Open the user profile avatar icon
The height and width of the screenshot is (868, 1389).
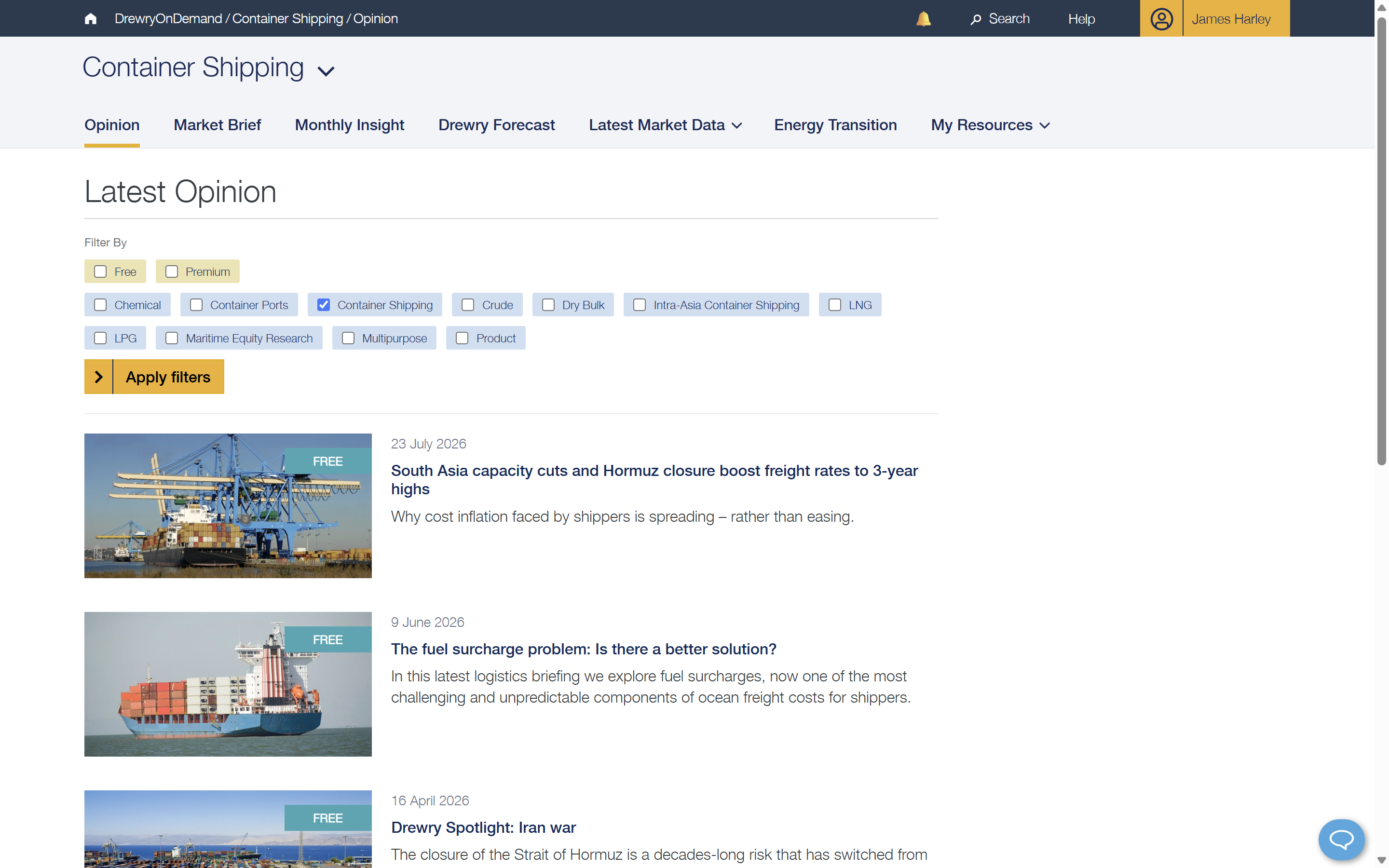pos(1161,19)
